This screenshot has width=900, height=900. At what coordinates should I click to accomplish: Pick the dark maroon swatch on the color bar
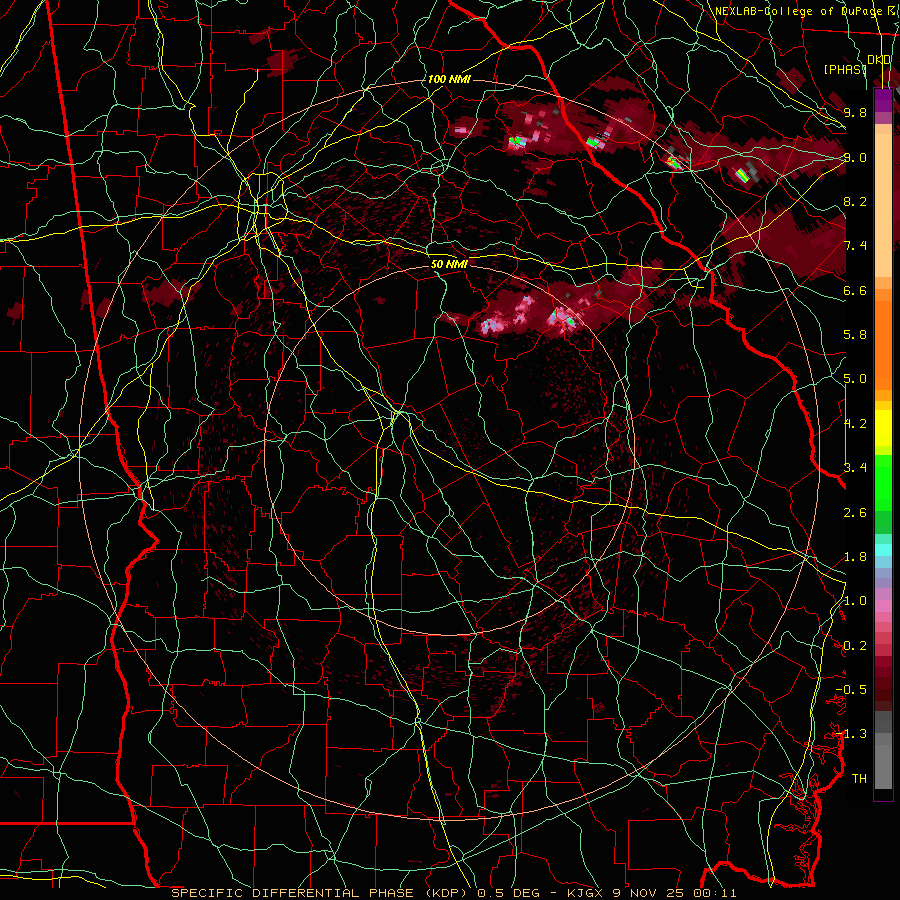tap(883, 683)
